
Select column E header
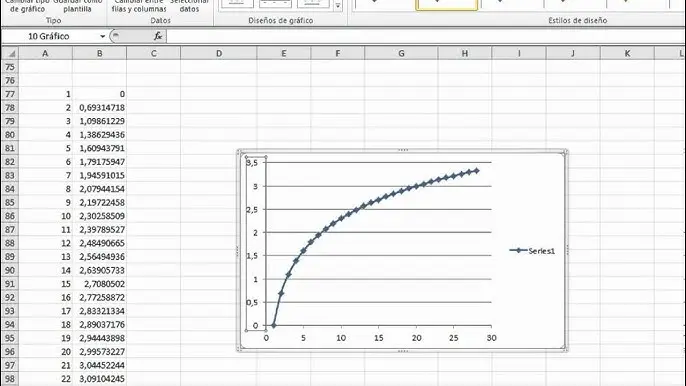coord(284,53)
